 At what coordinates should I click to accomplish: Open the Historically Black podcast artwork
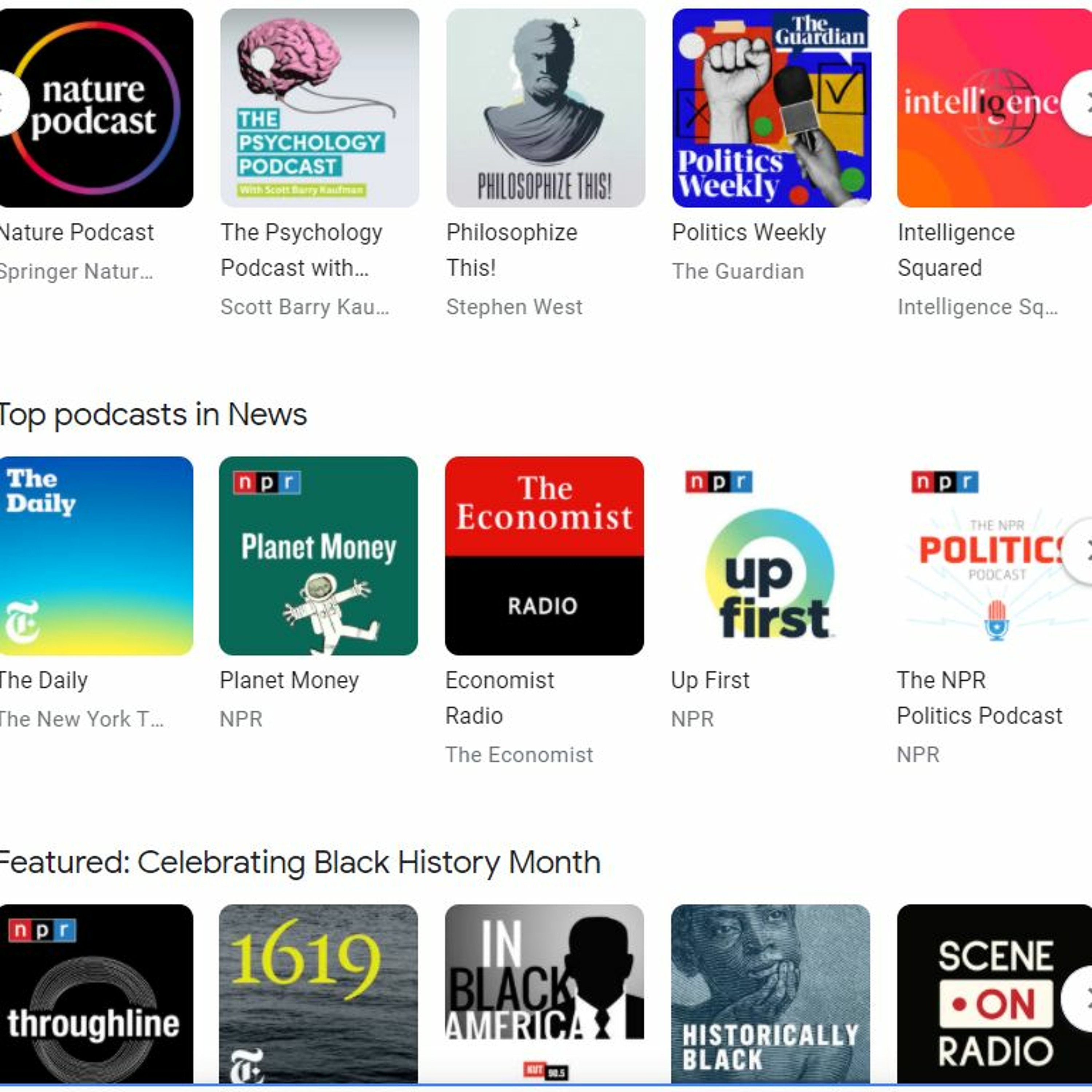click(770, 994)
